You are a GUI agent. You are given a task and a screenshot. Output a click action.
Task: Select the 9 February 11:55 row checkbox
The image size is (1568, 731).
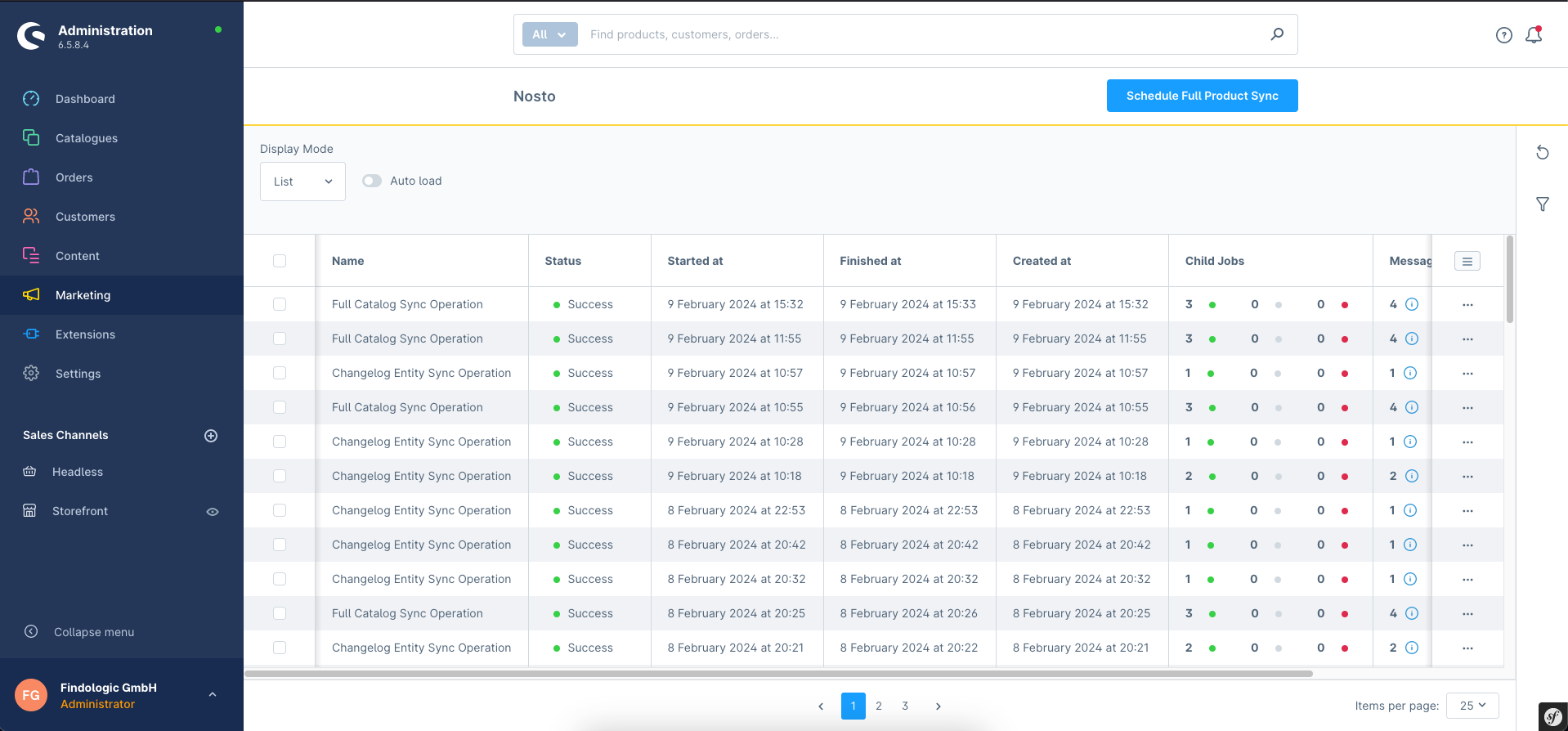(280, 339)
